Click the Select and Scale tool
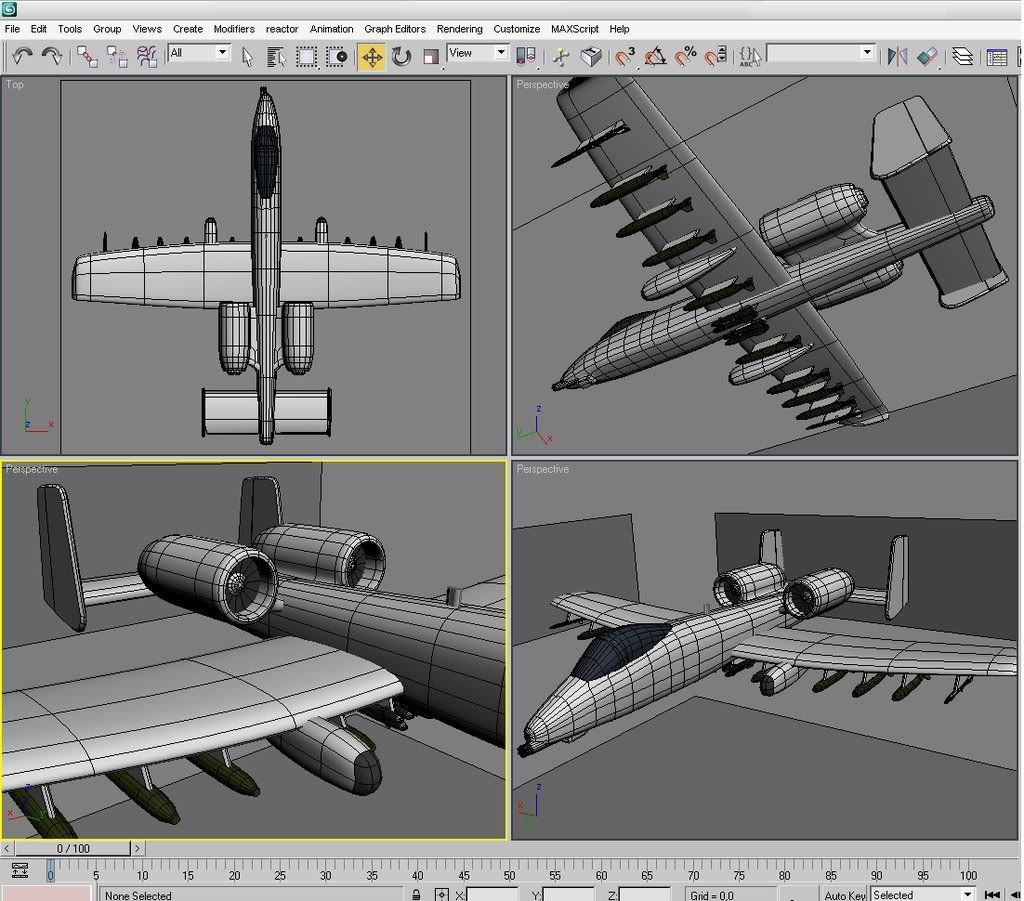This screenshot has width=1024, height=901. pyautogui.click(x=431, y=56)
